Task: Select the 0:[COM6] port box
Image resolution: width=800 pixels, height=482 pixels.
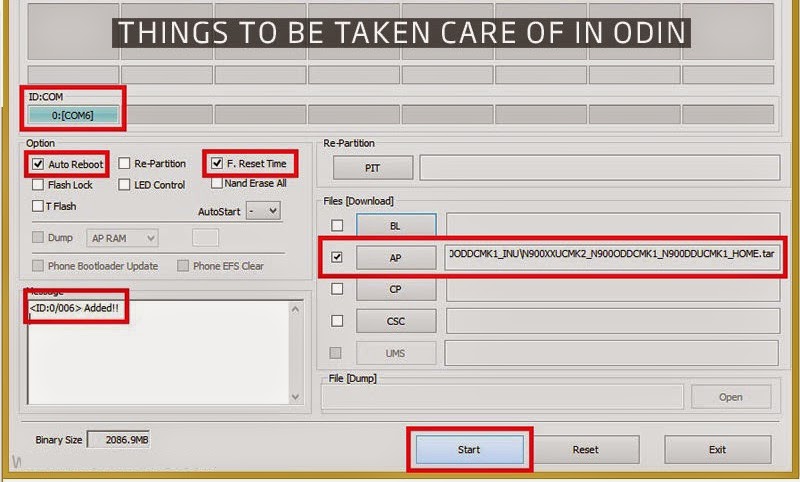Action: pos(73,115)
